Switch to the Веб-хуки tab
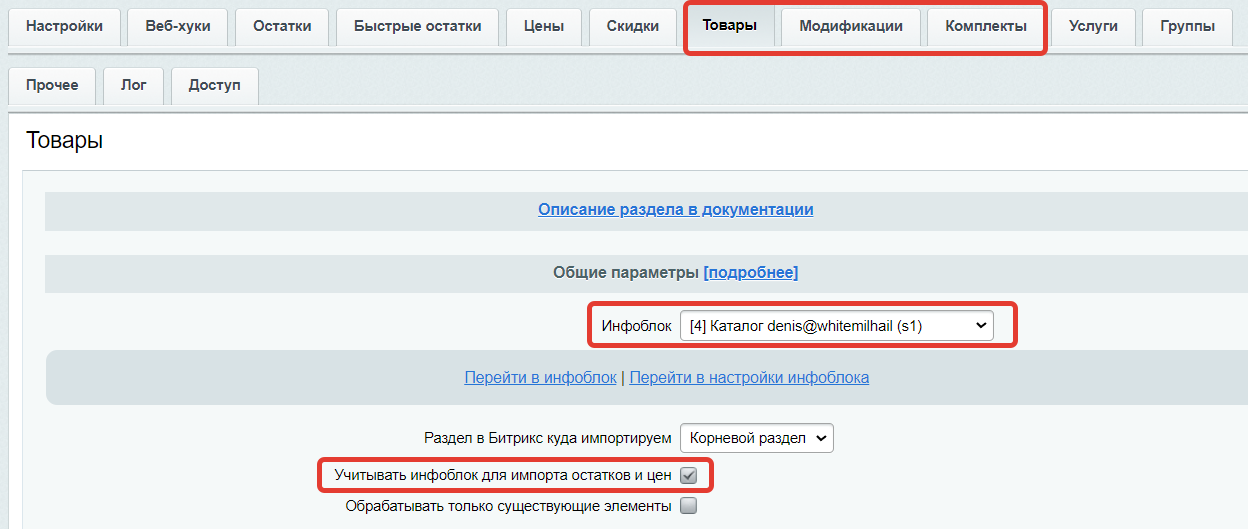 [178, 26]
